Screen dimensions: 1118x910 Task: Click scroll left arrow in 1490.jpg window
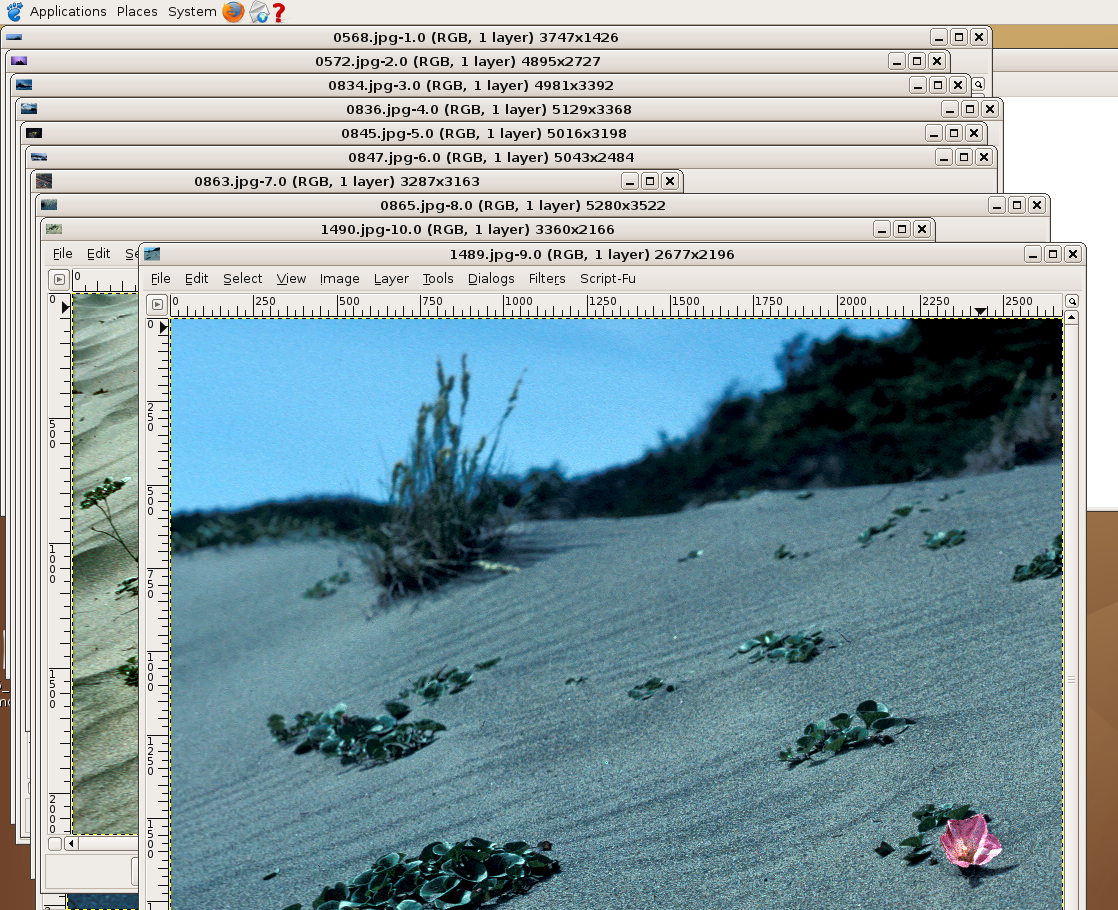pyautogui.click(x=71, y=844)
